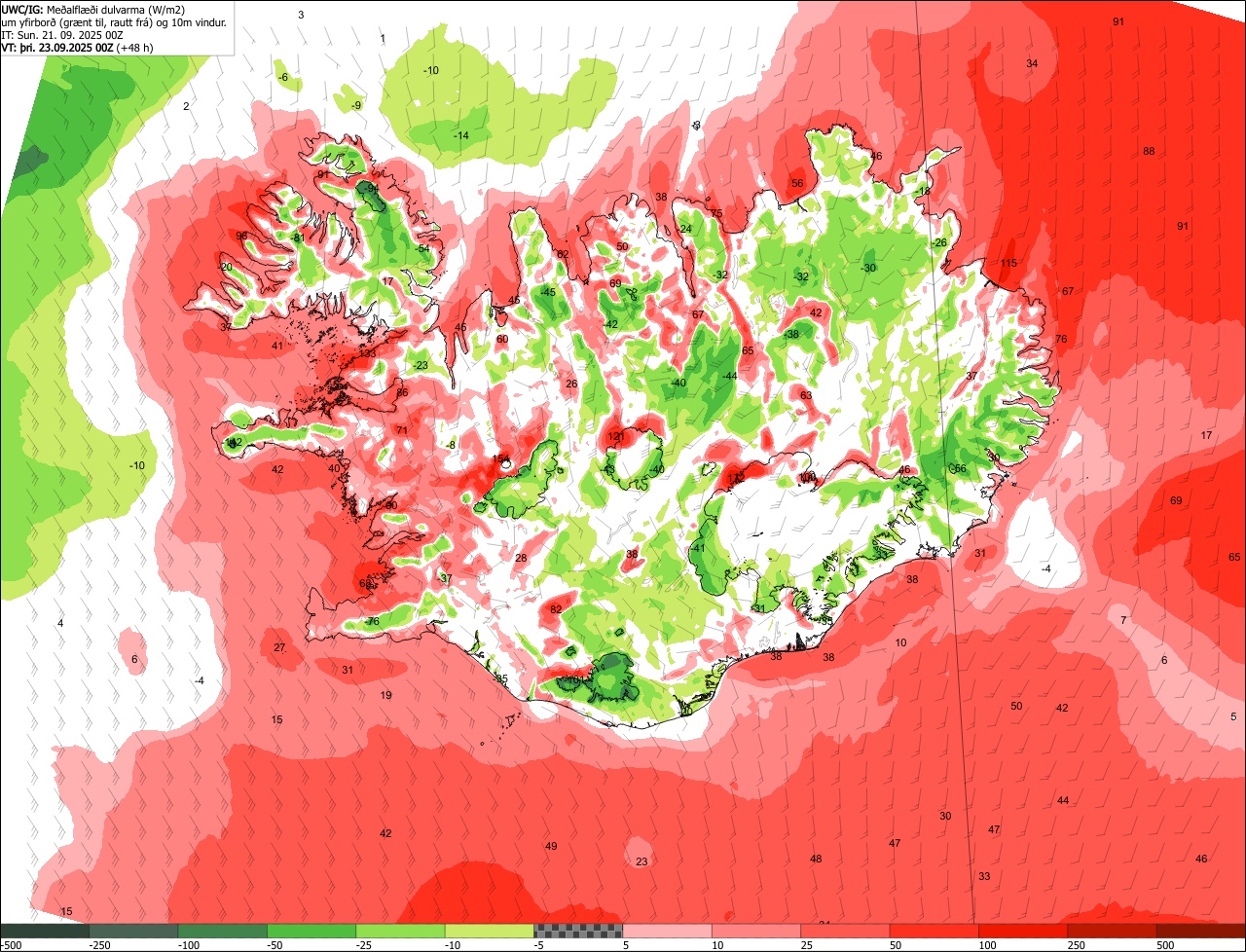Click the map value -54

[x=421, y=249]
